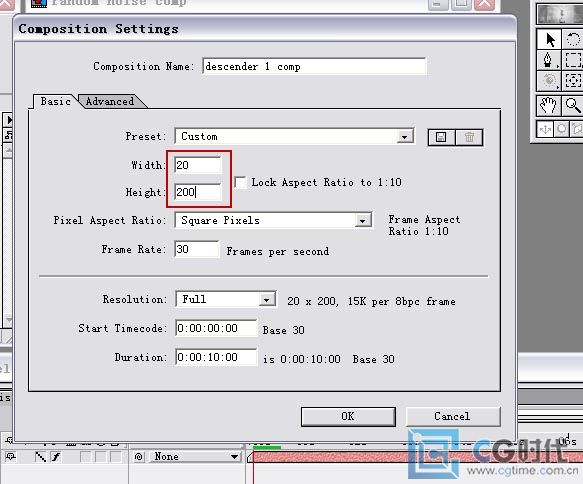Switch to the Basic tab
Image resolution: width=583 pixels, height=484 pixels.
[55, 101]
